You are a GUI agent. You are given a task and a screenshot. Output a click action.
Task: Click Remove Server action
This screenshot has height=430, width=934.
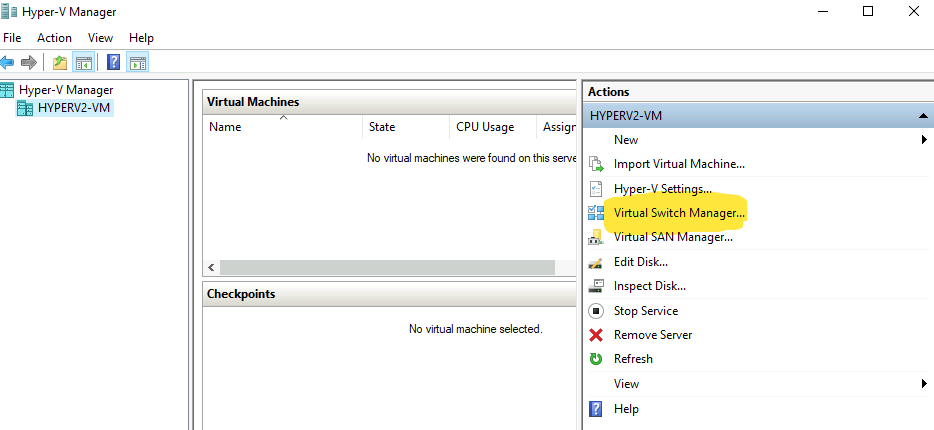pos(653,335)
